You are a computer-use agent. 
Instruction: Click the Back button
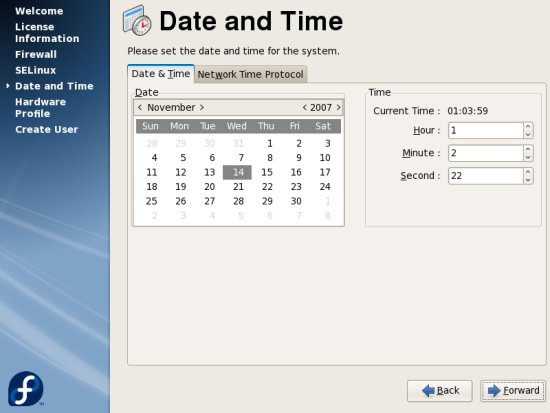tap(440, 391)
